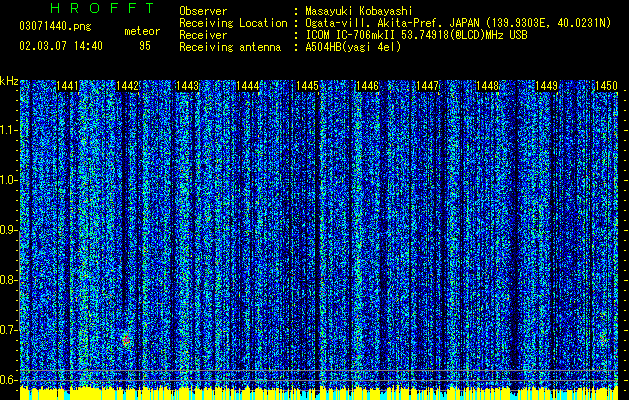Select the Ogata-vill. Akita-Pref. JAPAN location text
629x400 pixels.
point(458,23)
